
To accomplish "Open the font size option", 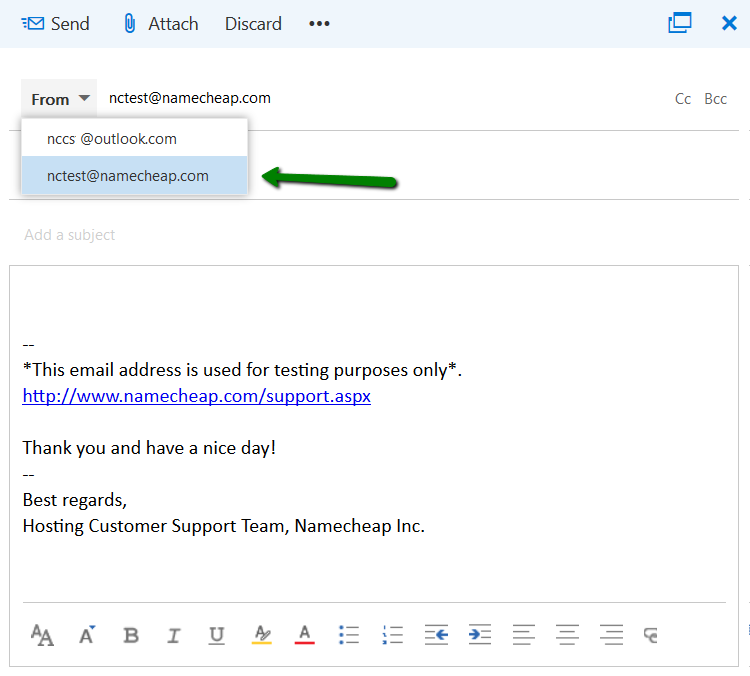I will click(87, 635).
